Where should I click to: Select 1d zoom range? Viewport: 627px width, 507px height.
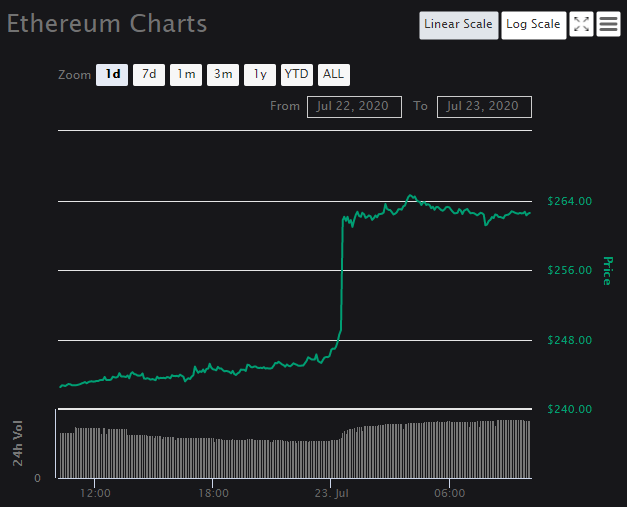point(112,75)
